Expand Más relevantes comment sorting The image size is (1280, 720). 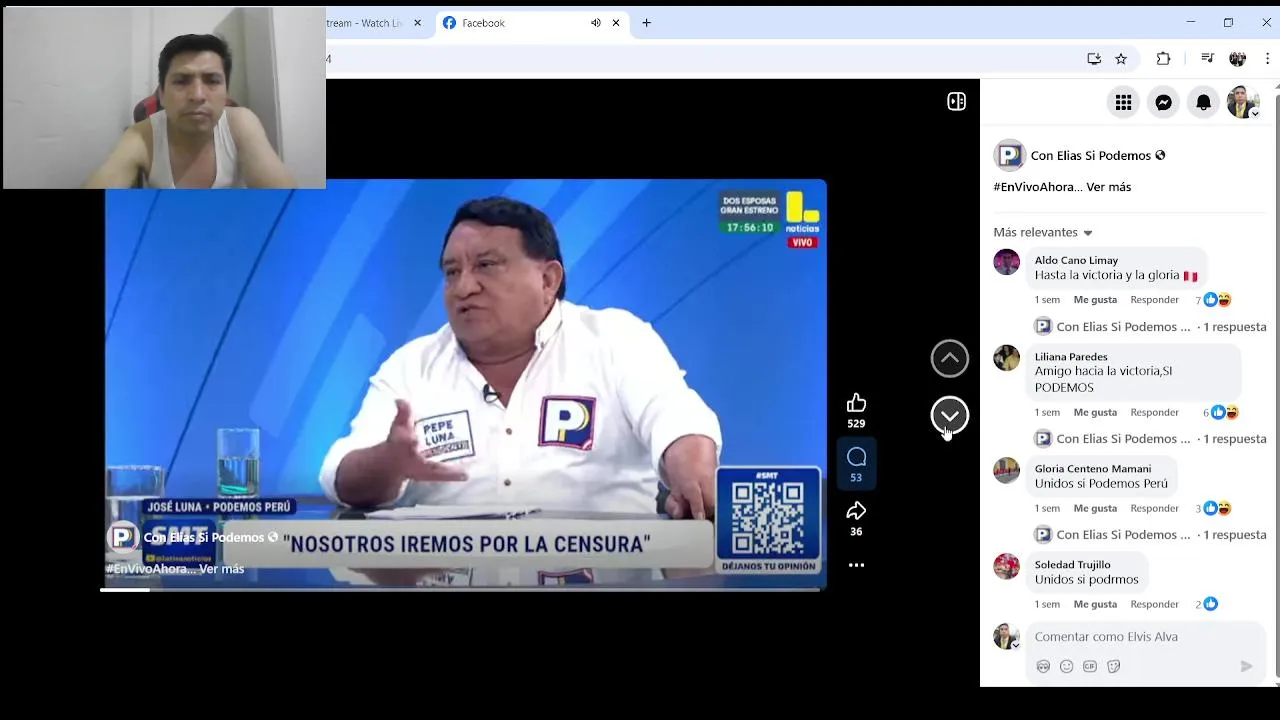tap(1043, 232)
